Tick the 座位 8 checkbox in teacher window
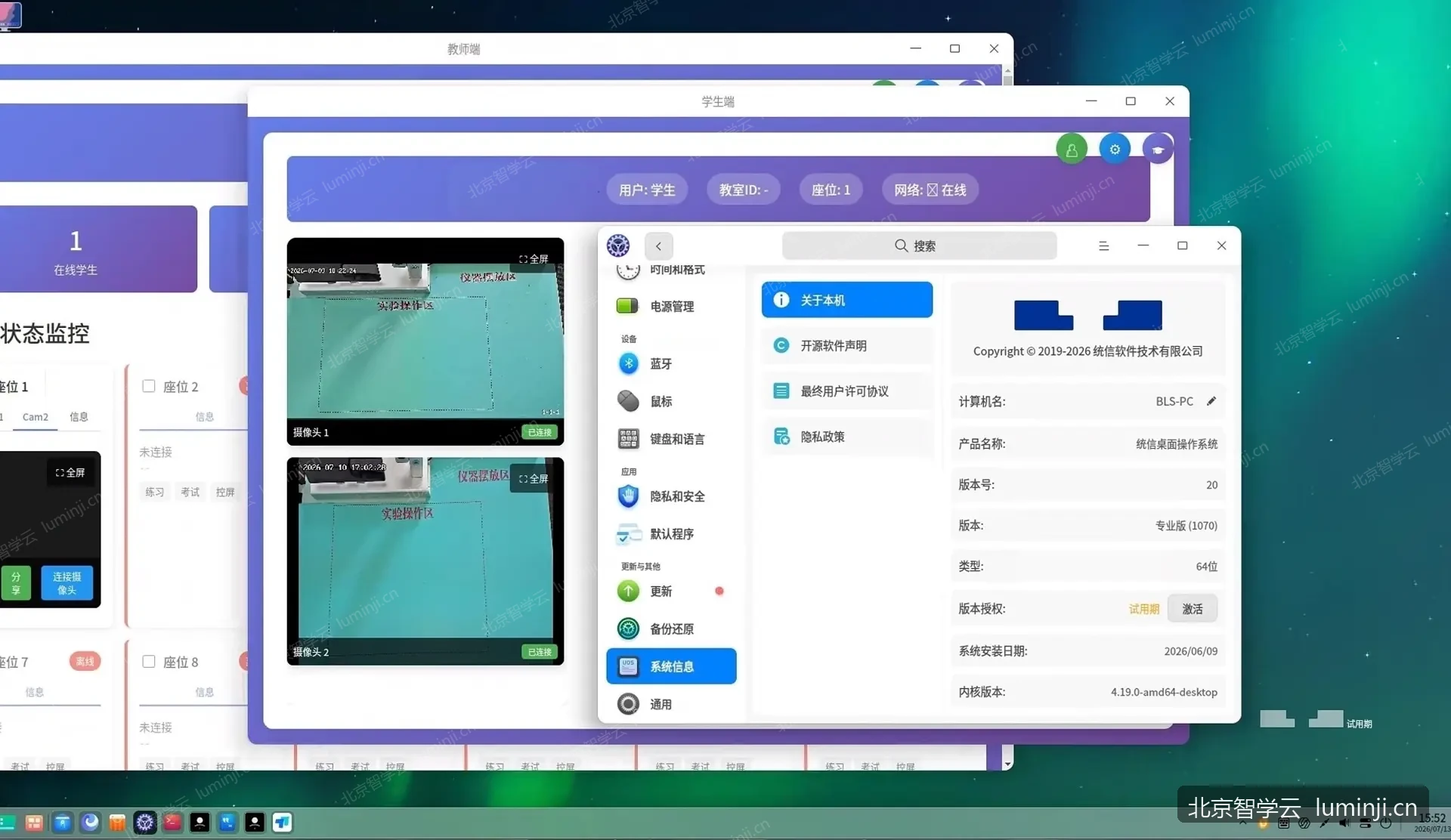 (149, 662)
